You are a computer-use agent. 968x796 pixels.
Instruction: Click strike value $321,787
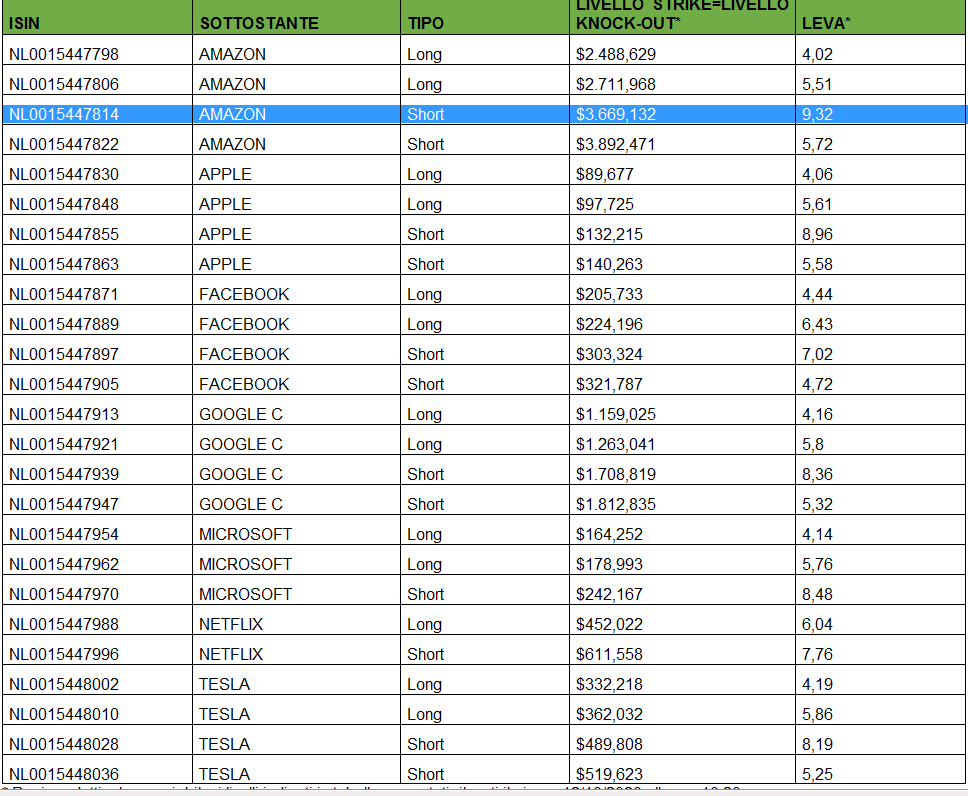coord(609,383)
